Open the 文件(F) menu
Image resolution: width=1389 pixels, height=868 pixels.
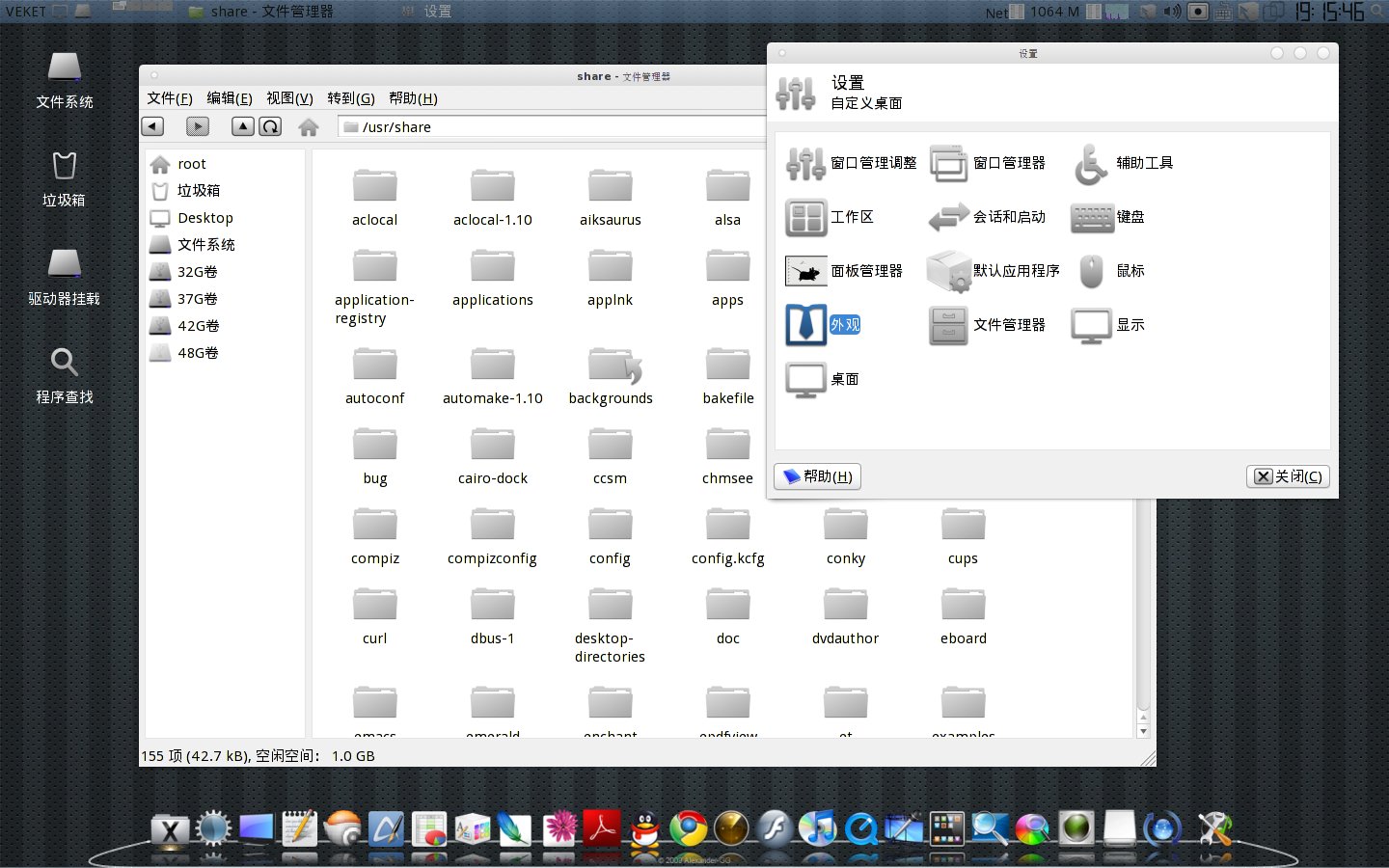point(170,98)
